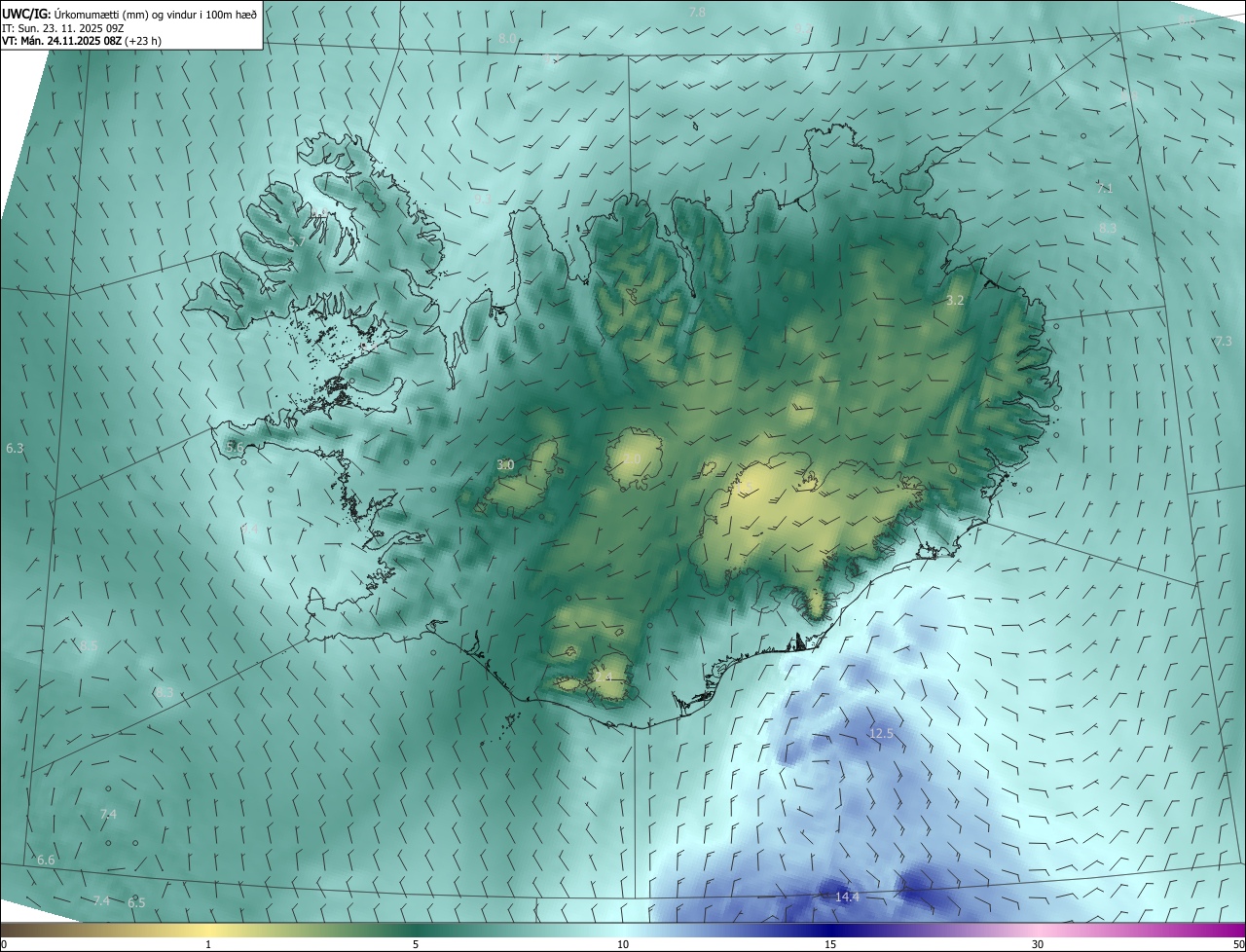1246x952 pixels.
Task: Click the 3.2 value in east Iceland
Action: point(955,301)
